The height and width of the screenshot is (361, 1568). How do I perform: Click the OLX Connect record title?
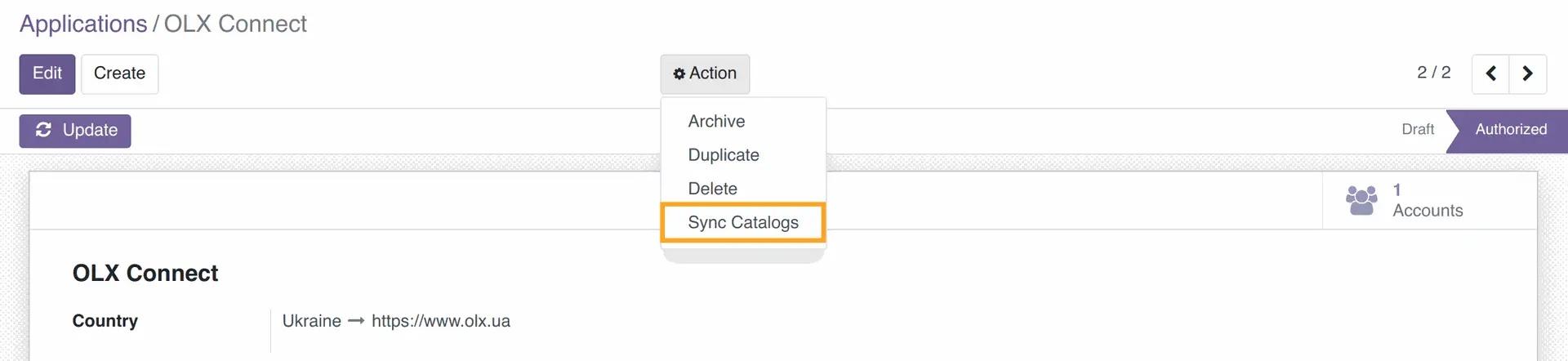click(145, 273)
